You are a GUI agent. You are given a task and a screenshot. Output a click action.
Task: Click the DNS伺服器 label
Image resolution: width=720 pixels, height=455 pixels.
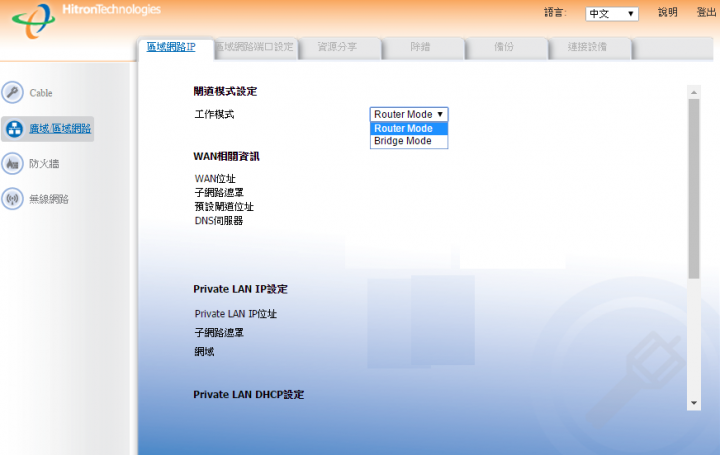point(219,221)
